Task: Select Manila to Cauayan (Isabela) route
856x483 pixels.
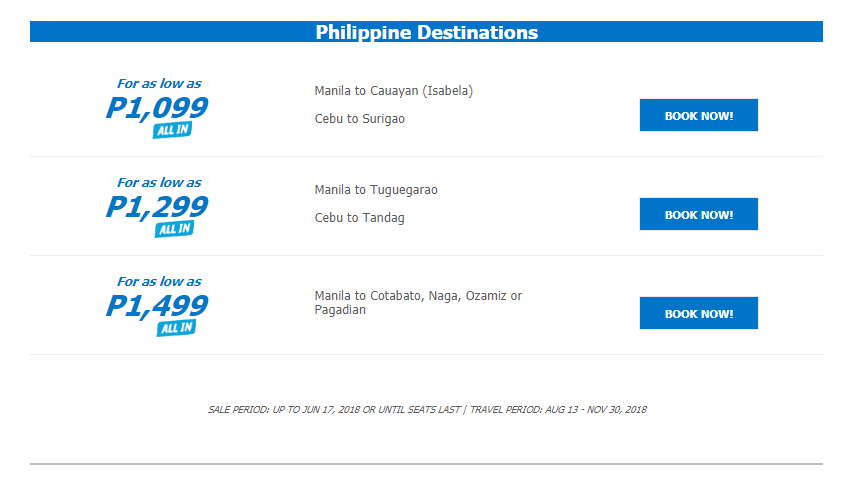Action: [394, 91]
